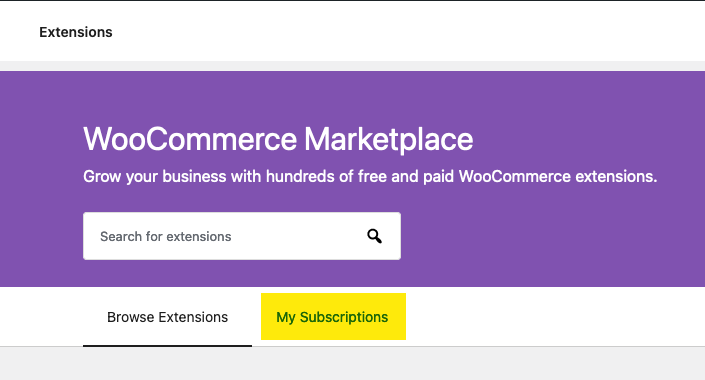The height and width of the screenshot is (380, 705).
Task: Click the words WooCommerce extensions in the subtitle
Action: coord(558,176)
